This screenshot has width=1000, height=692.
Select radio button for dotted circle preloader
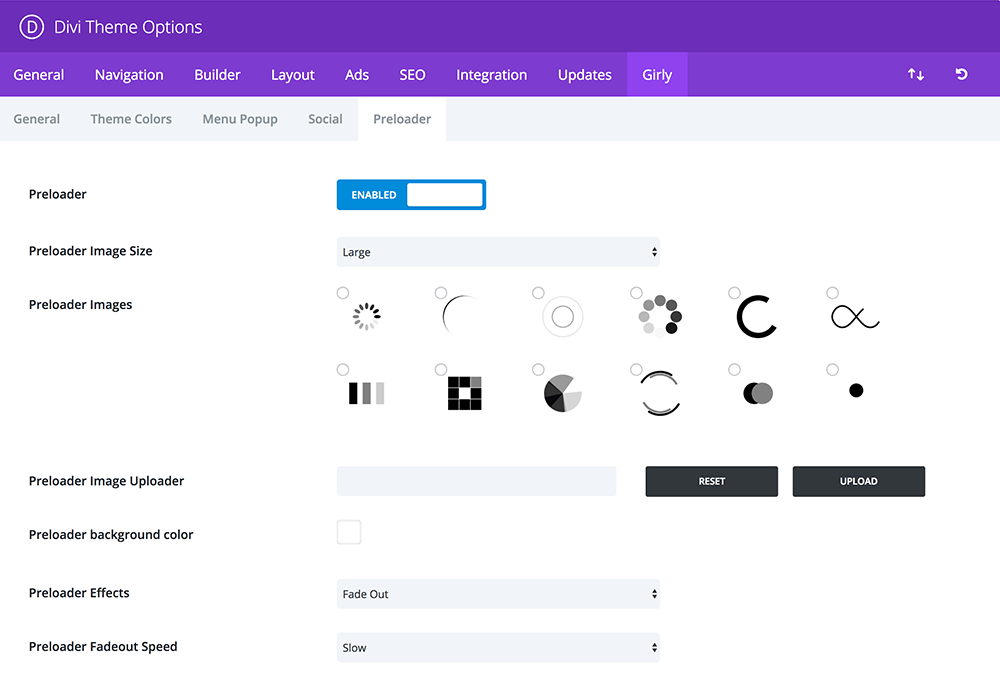tap(636, 293)
